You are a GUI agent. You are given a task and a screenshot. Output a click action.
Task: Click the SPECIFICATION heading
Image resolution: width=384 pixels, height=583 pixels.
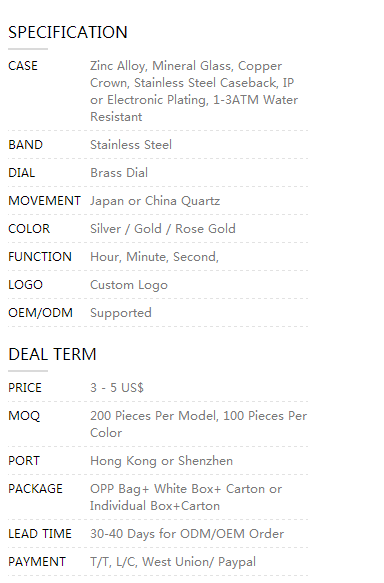68,32
